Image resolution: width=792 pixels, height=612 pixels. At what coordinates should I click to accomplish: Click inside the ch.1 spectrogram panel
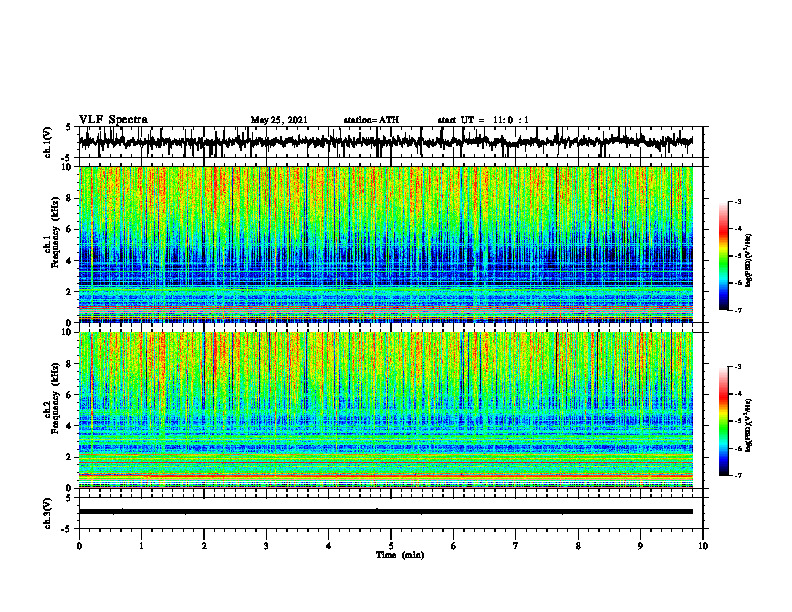coord(386,244)
